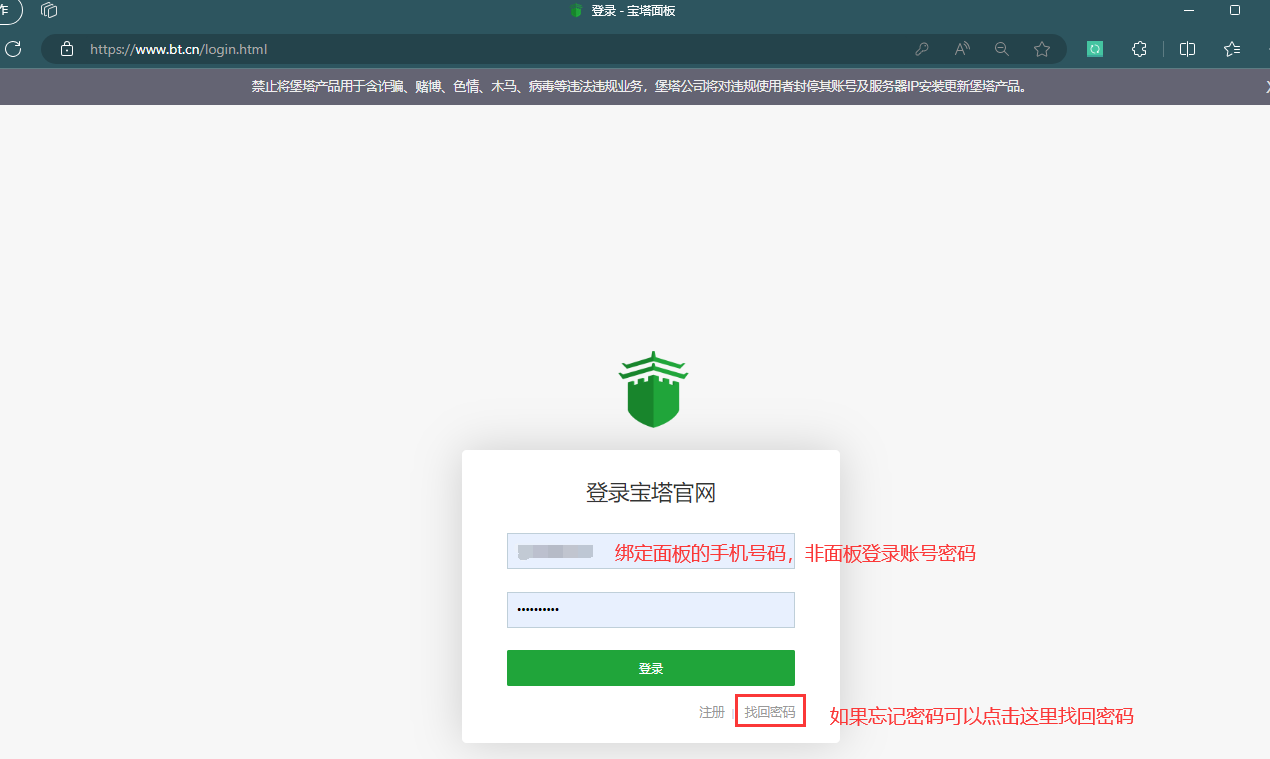Minimize the browser window
The width and height of the screenshot is (1270, 759).
pyautogui.click(x=1189, y=10)
